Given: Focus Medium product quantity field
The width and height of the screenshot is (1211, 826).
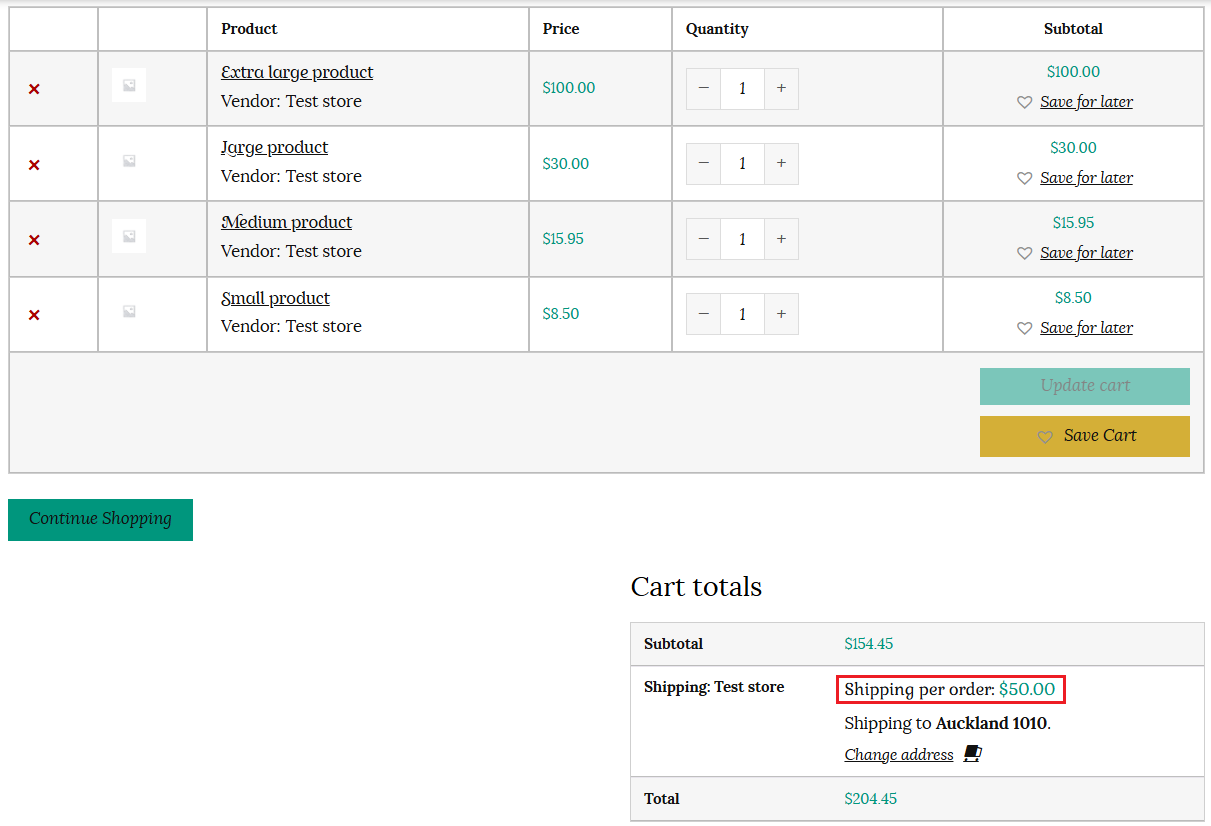Looking at the screenshot, I should click(x=742, y=239).
